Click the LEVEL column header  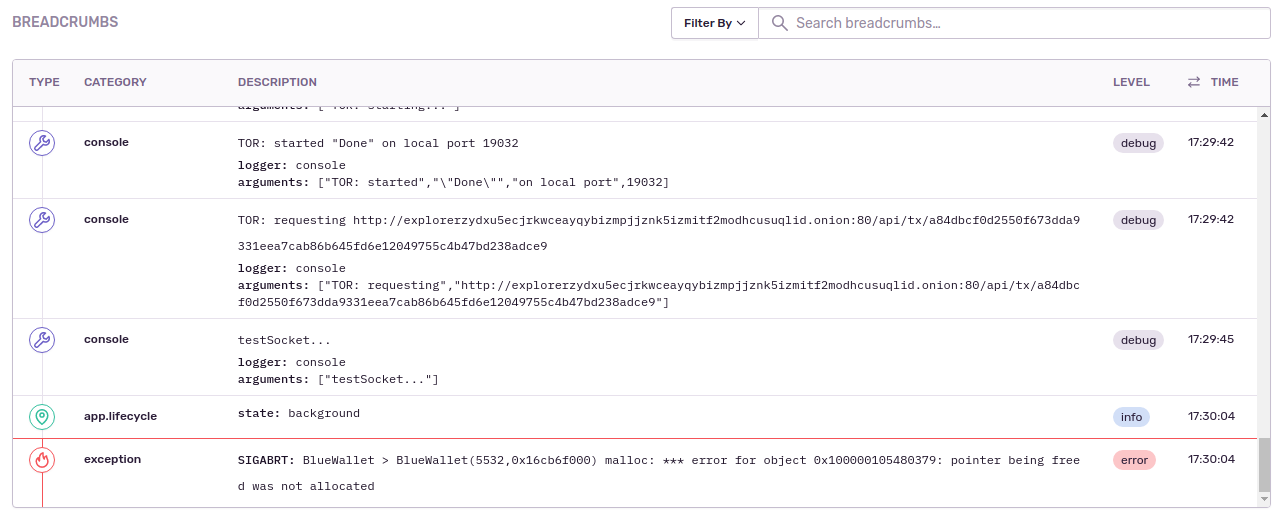click(x=1131, y=82)
